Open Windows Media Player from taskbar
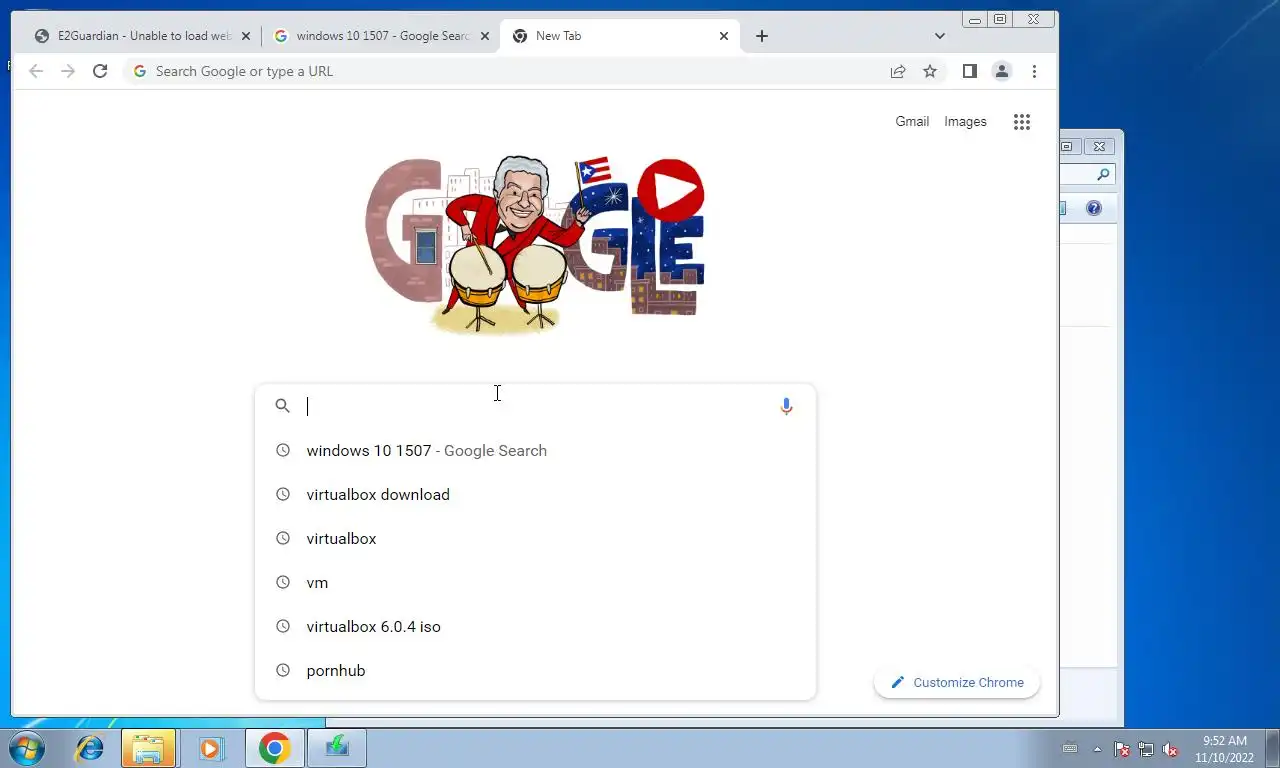Screen dimensions: 1280x768 click(211, 748)
